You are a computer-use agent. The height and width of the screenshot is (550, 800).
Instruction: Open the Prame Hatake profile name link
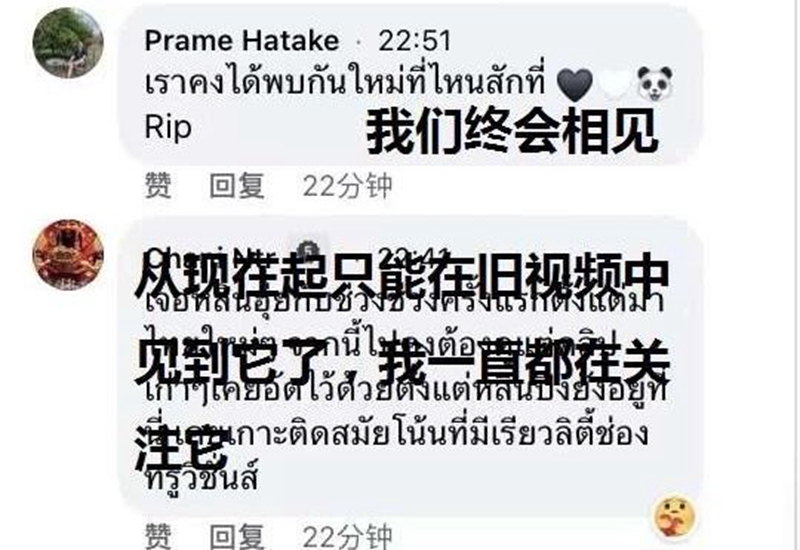click(x=241, y=41)
